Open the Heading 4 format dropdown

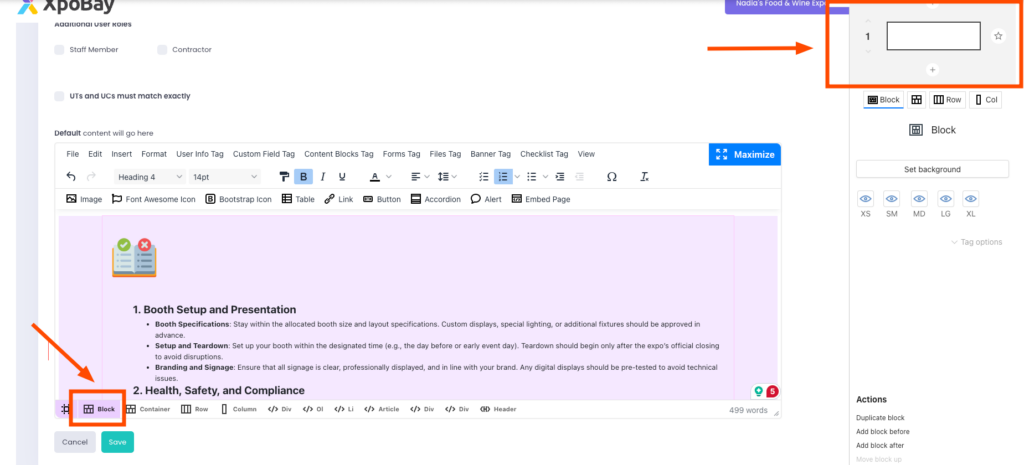(151, 177)
